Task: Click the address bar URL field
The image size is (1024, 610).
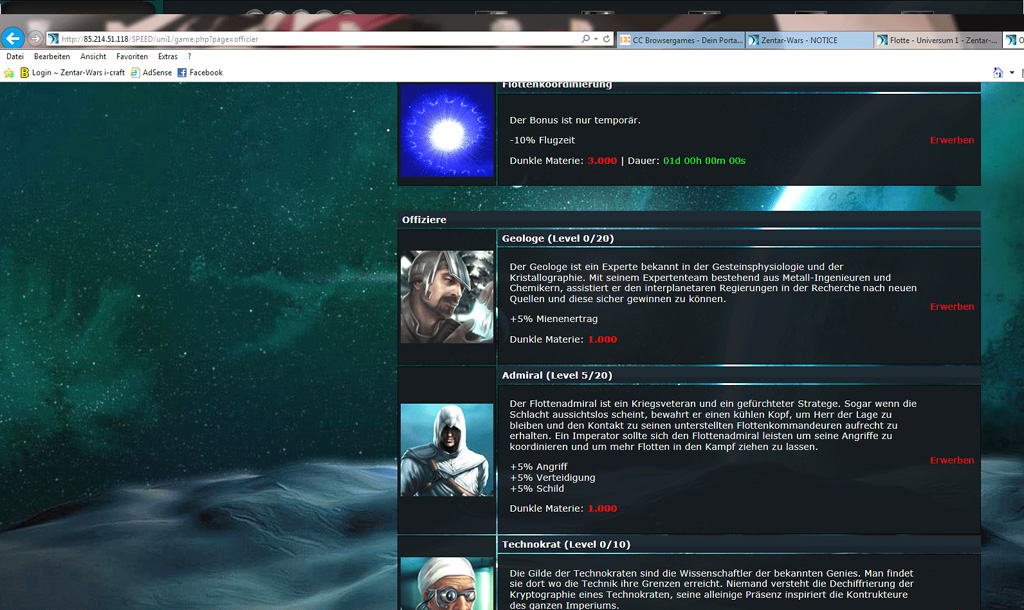Action: tap(313, 39)
